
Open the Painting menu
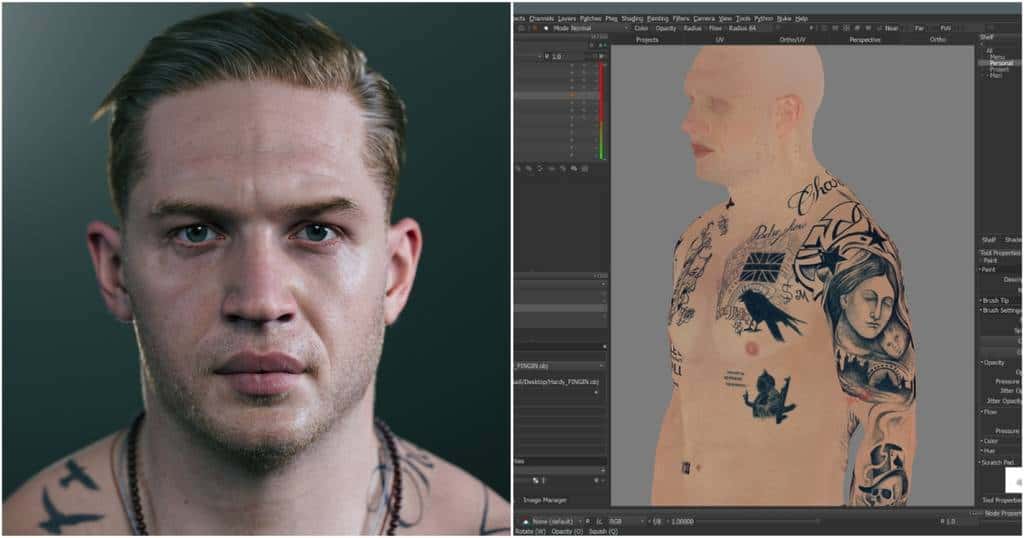pyautogui.click(x=657, y=18)
